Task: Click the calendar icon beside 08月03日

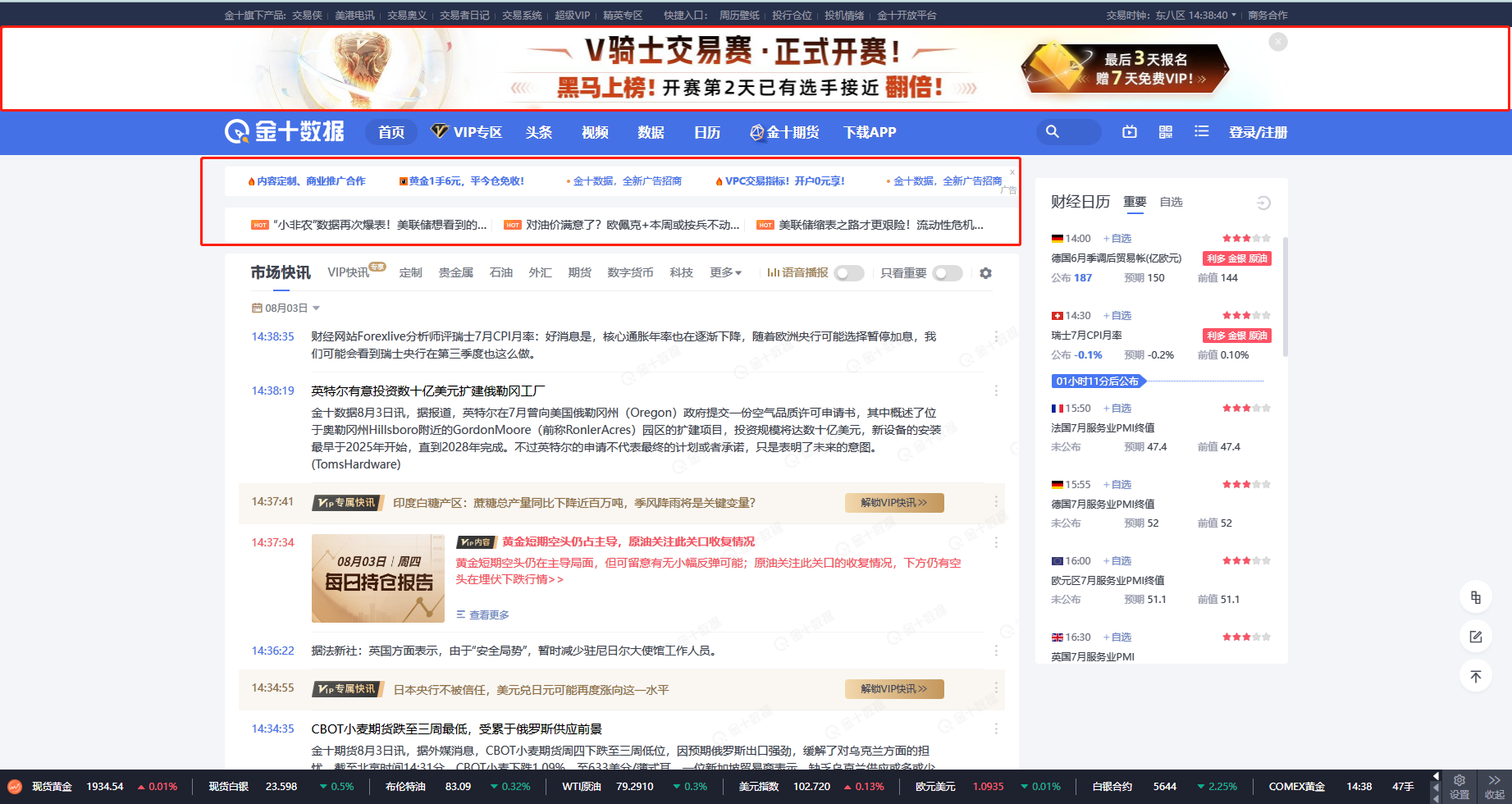Action: coord(255,308)
